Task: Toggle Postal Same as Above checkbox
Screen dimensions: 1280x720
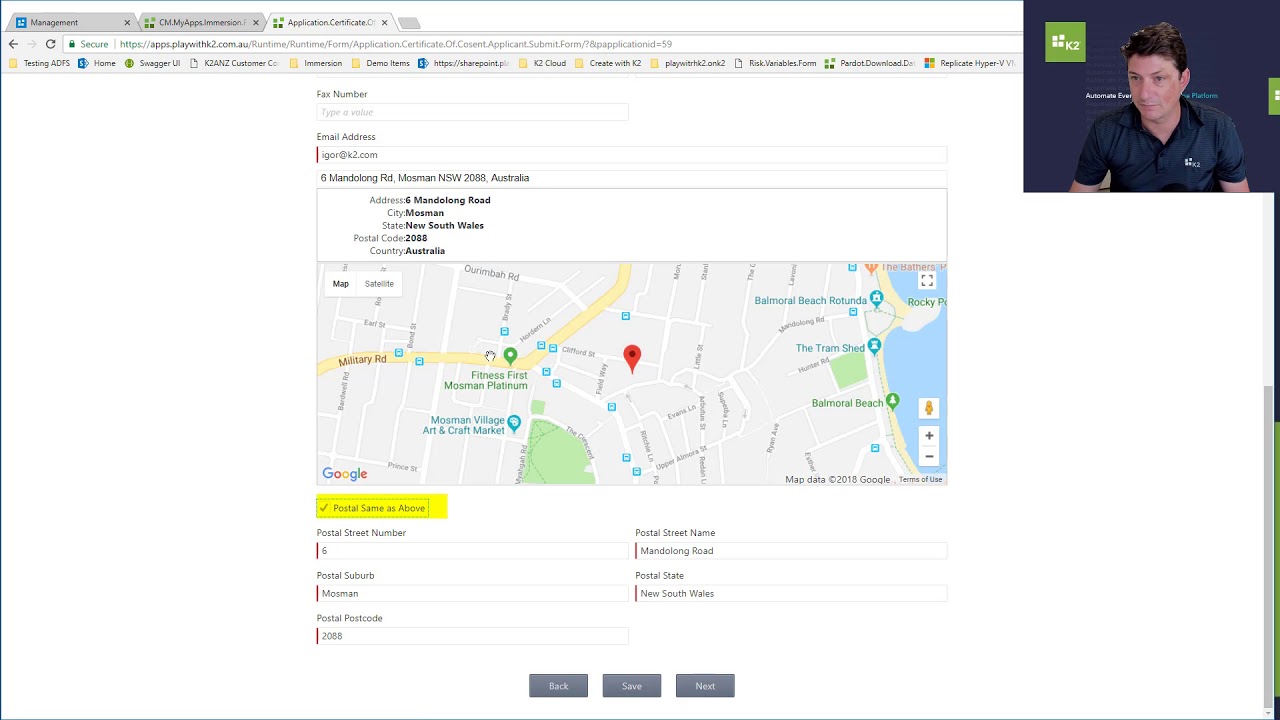Action: click(373, 508)
